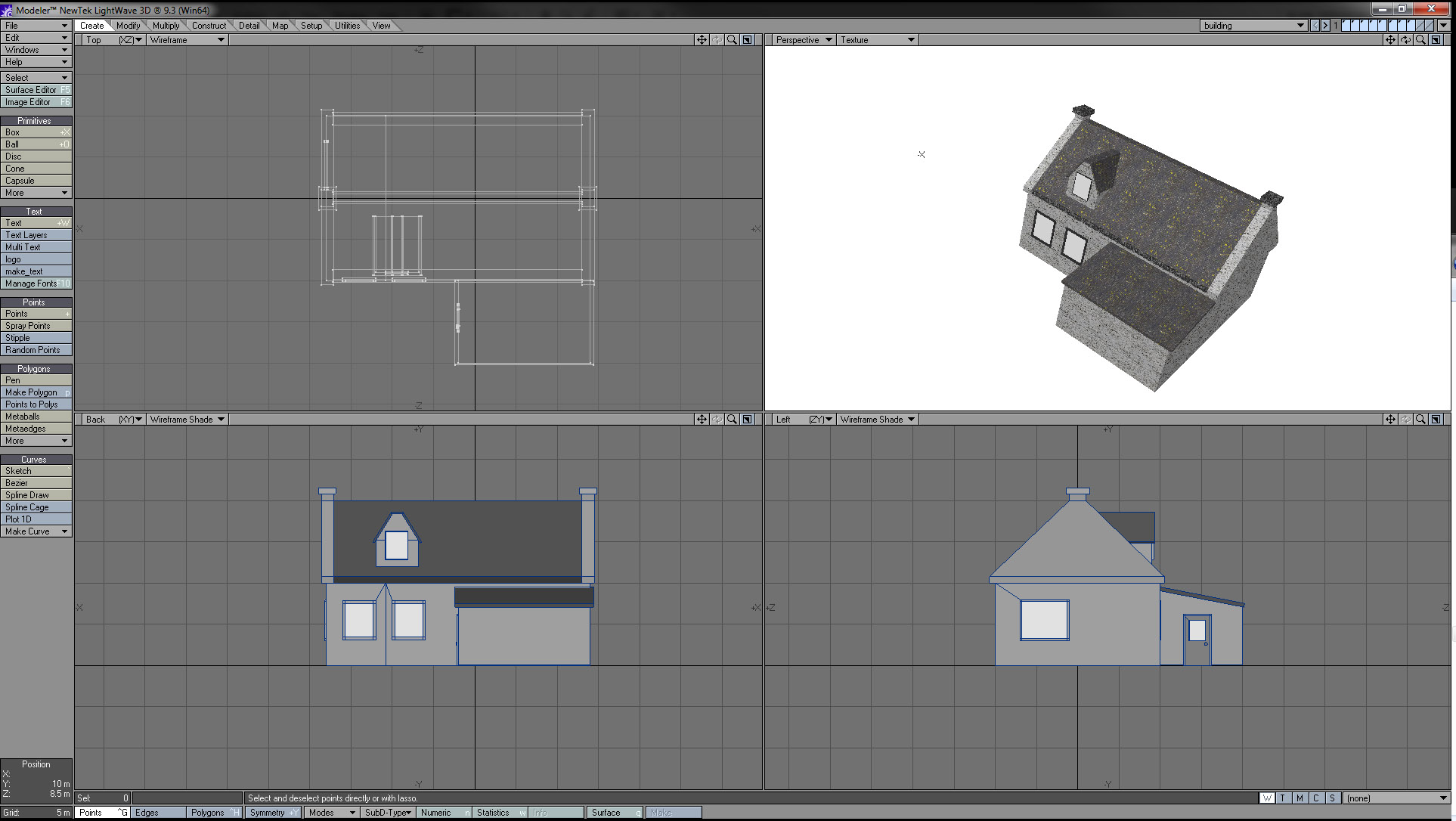Open the Left viewport Wireframe Shade dropdown
The height and width of the screenshot is (821, 1456).
877,420
